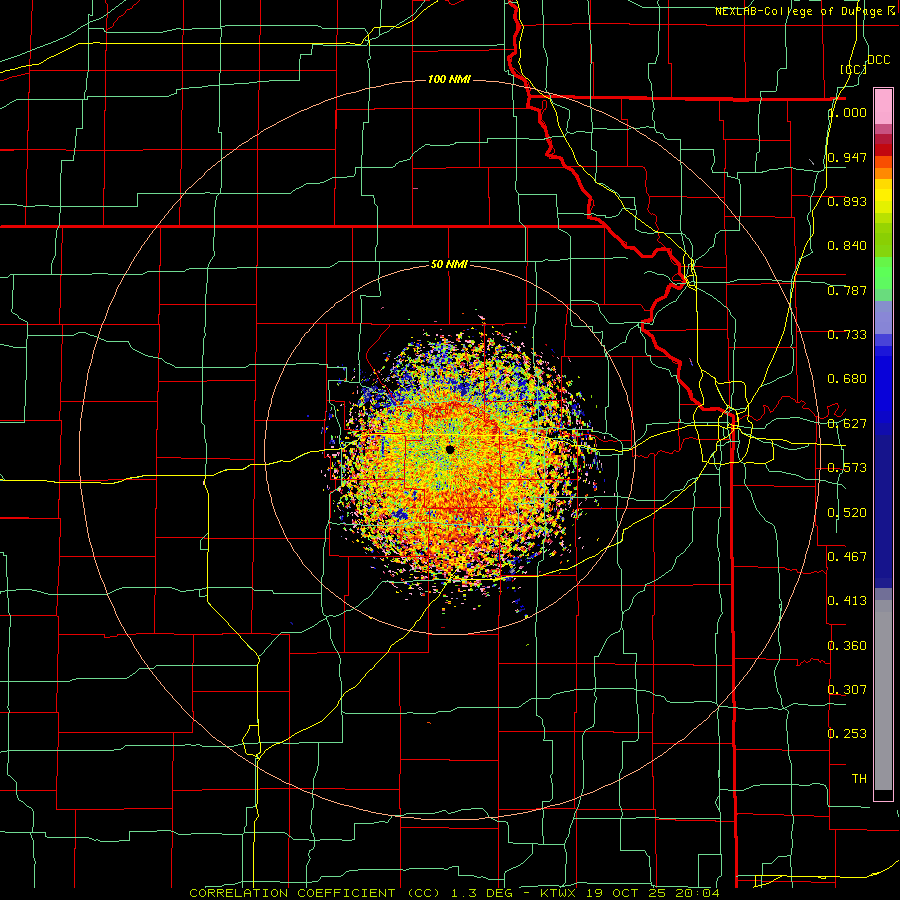Viewport: 900px width, 900px height.
Task: Click the TH label beside the color bar
Action: pyautogui.click(x=859, y=779)
